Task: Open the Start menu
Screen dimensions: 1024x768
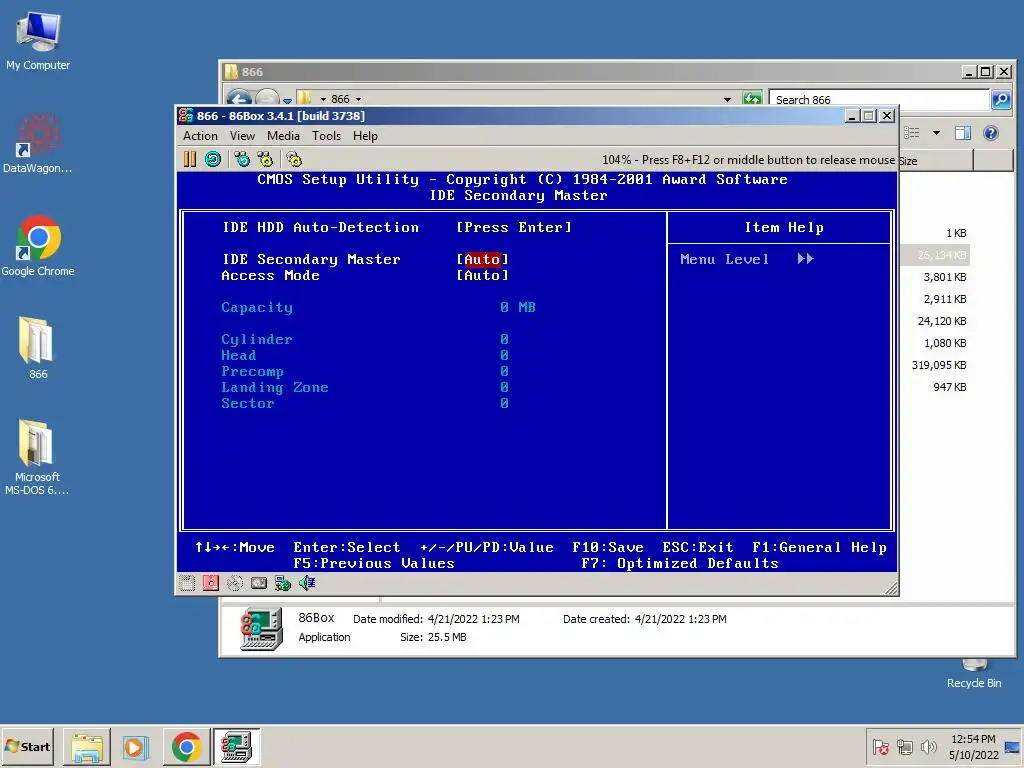Action: tap(27, 746)
